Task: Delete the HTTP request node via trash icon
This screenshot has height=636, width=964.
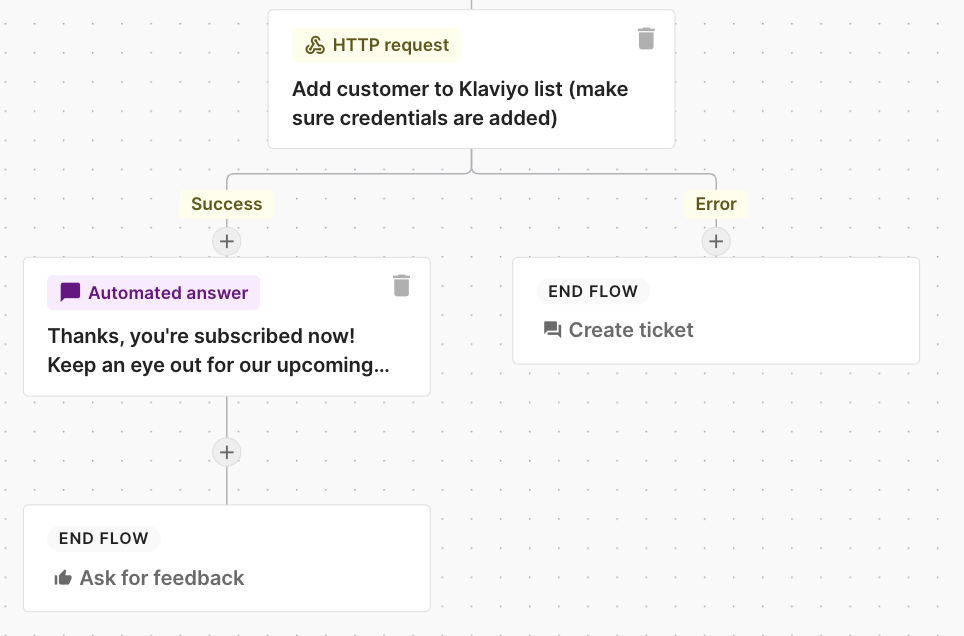Action: click(646, 37)
